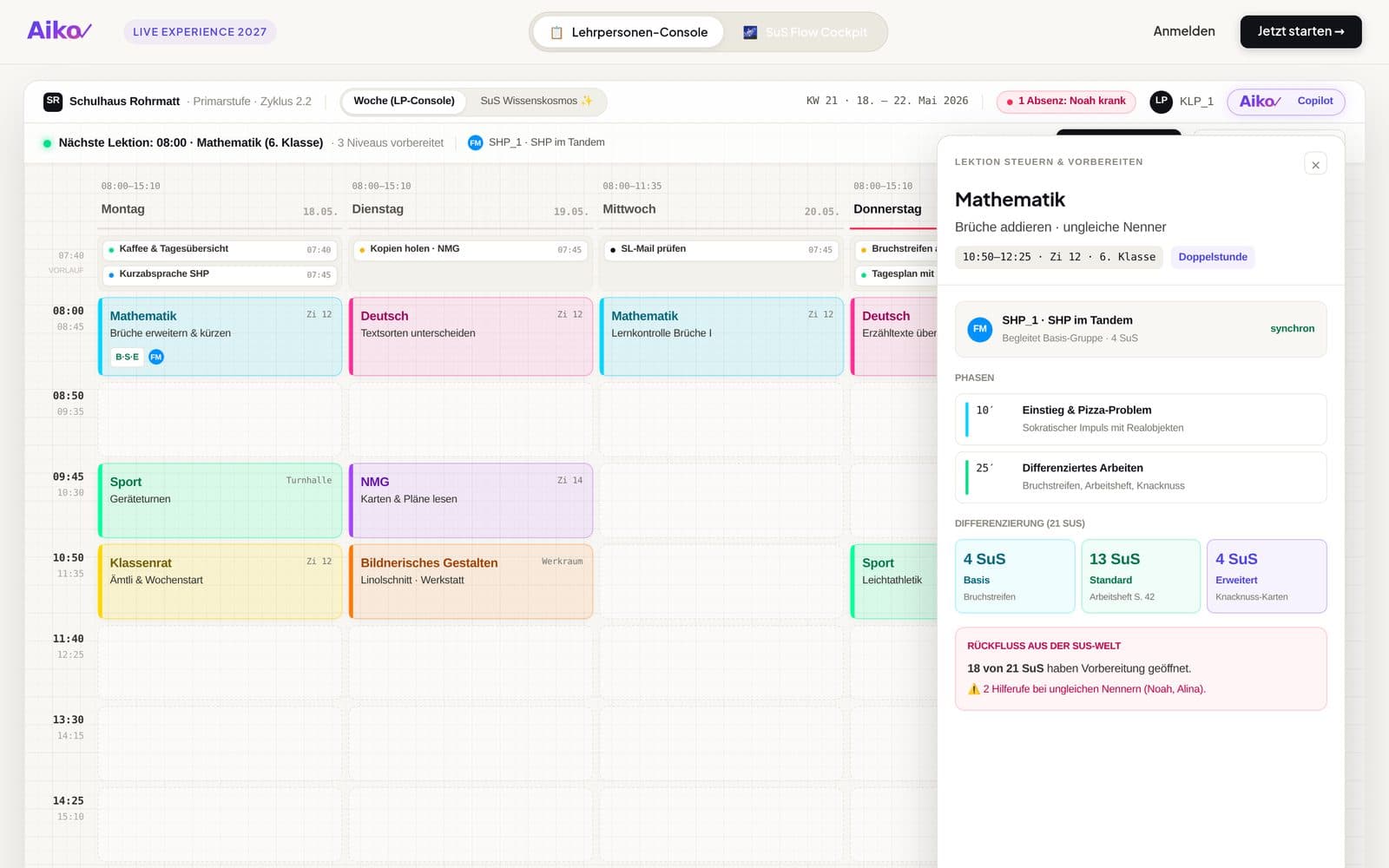Image resolution: width=1389 pixels, height=868 pixels.
Task: Click the FM avatar in SHP tandem card
Action: [979, 329]
